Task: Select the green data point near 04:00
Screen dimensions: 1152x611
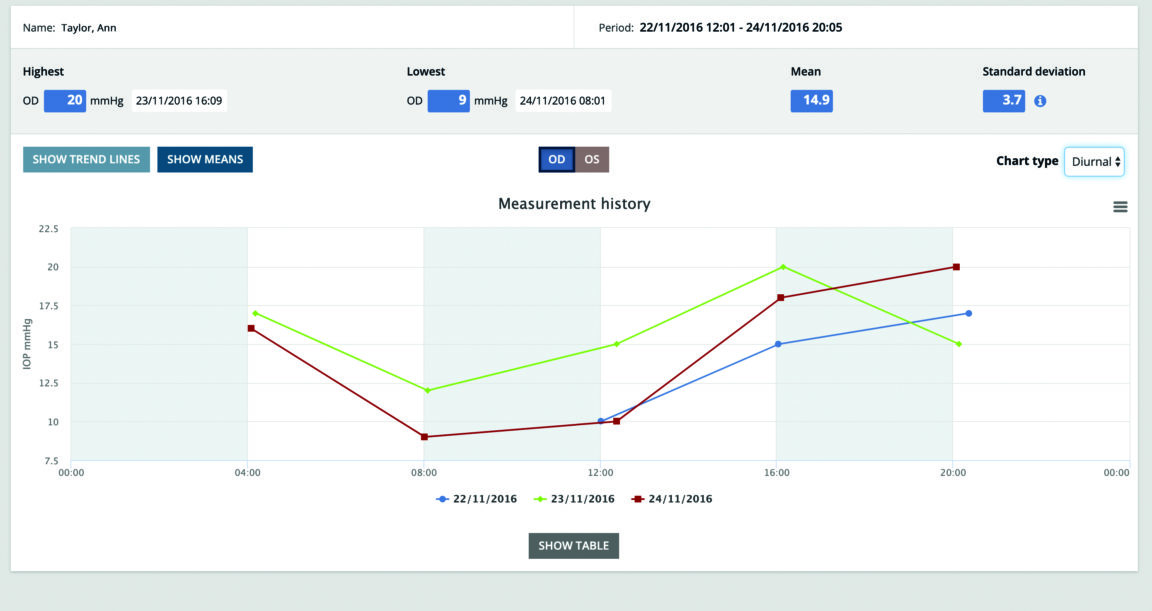Action: tap(256, 313)
